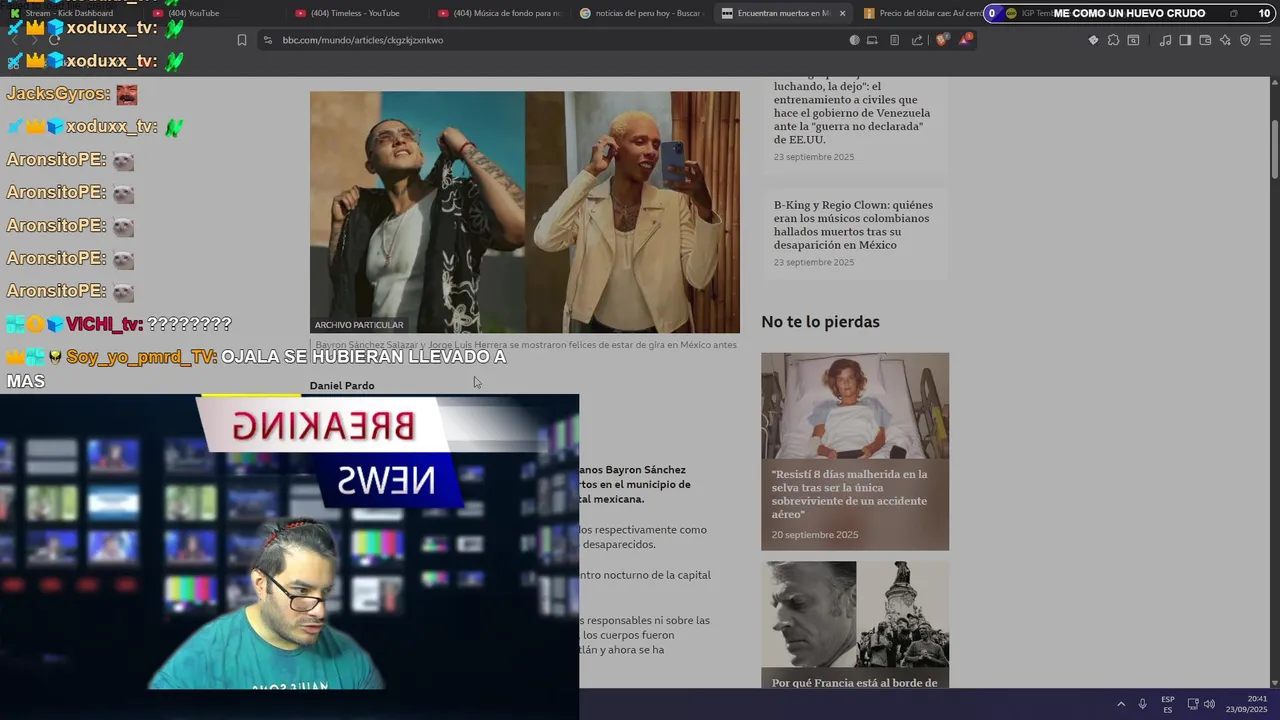Open the Brave VPN shield icon

click(1245, 40)
